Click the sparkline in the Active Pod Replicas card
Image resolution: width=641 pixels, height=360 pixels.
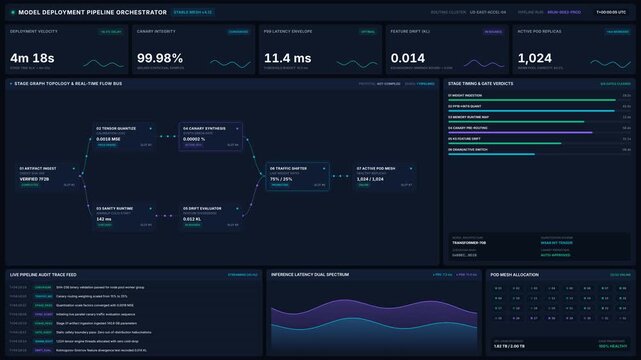(611, 64)
